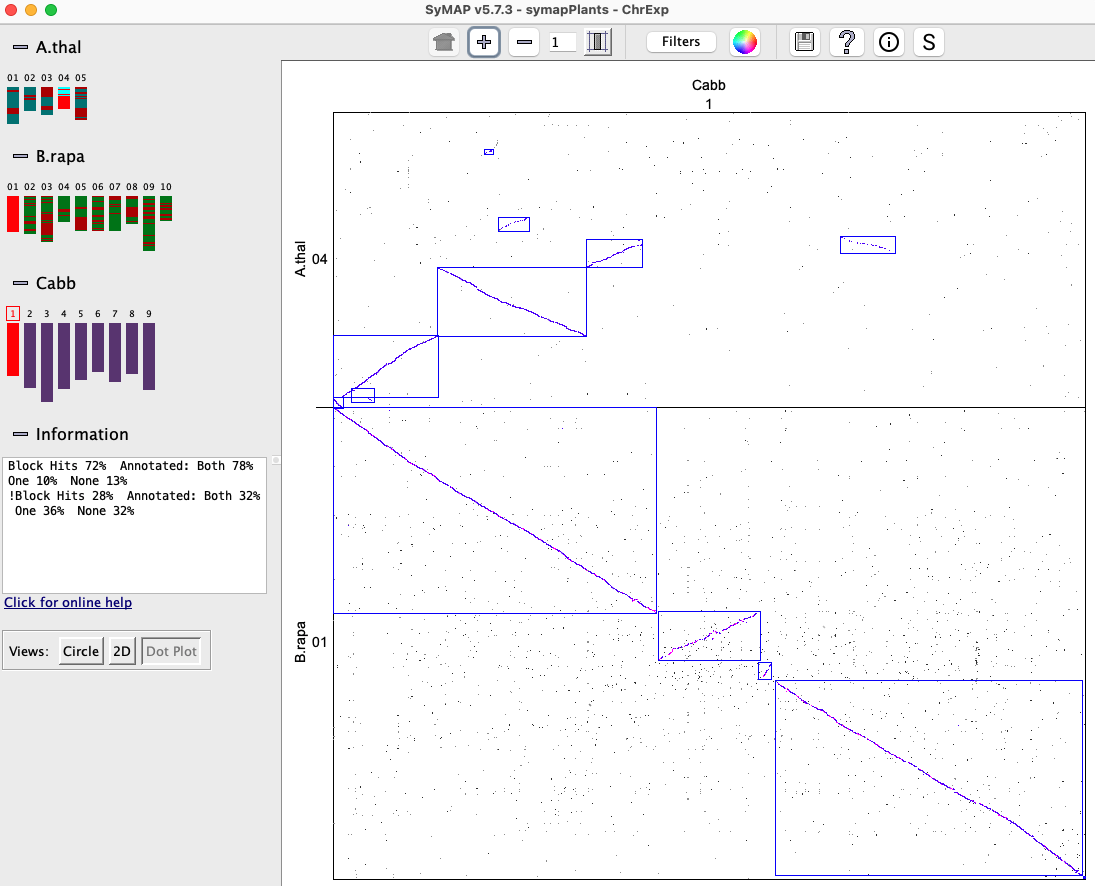Screen dimensions: 1095x886
Task: Toggle A.thal chromosome 04 selection
Action: coord(64,98)
